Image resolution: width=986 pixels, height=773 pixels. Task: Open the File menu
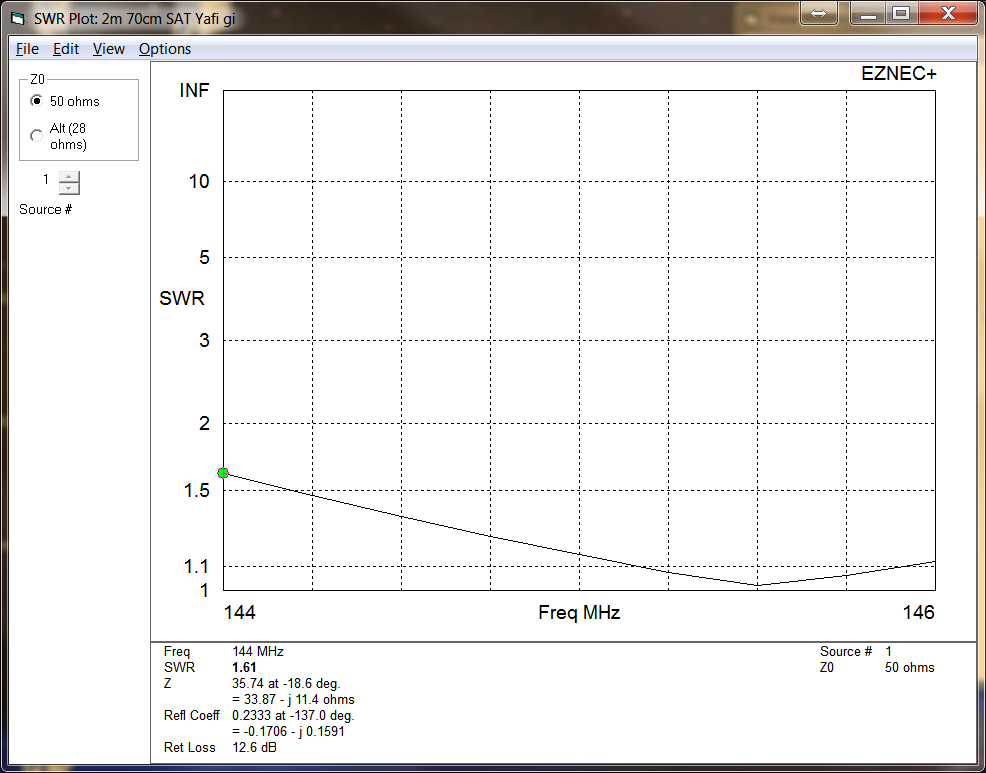(x=27, y=49)
